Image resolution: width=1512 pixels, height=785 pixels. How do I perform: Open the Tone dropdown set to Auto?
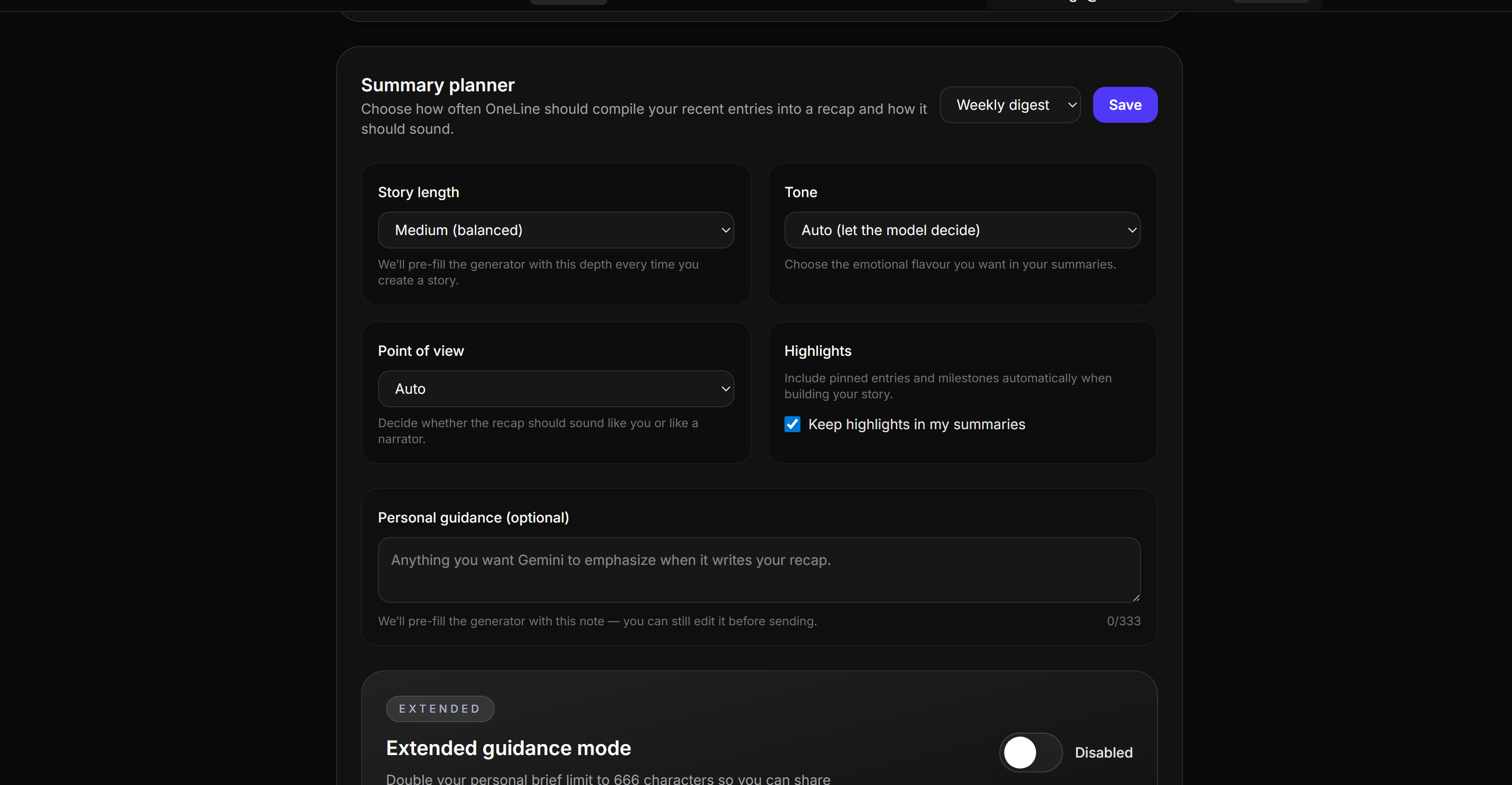pyautogui.click(x=961, y=230)
